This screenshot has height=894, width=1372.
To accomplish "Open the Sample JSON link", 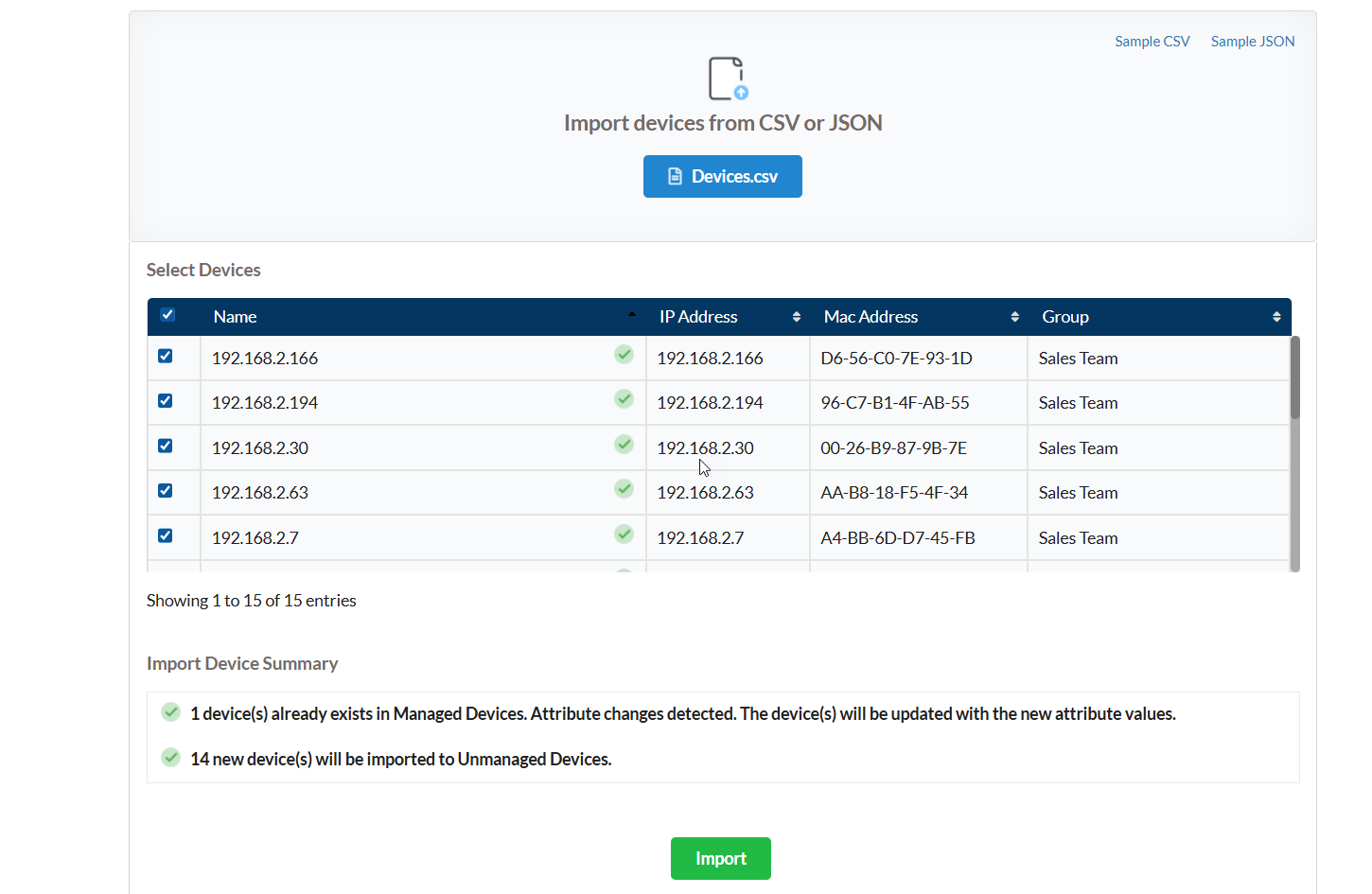I will [x=1252, y=42].
